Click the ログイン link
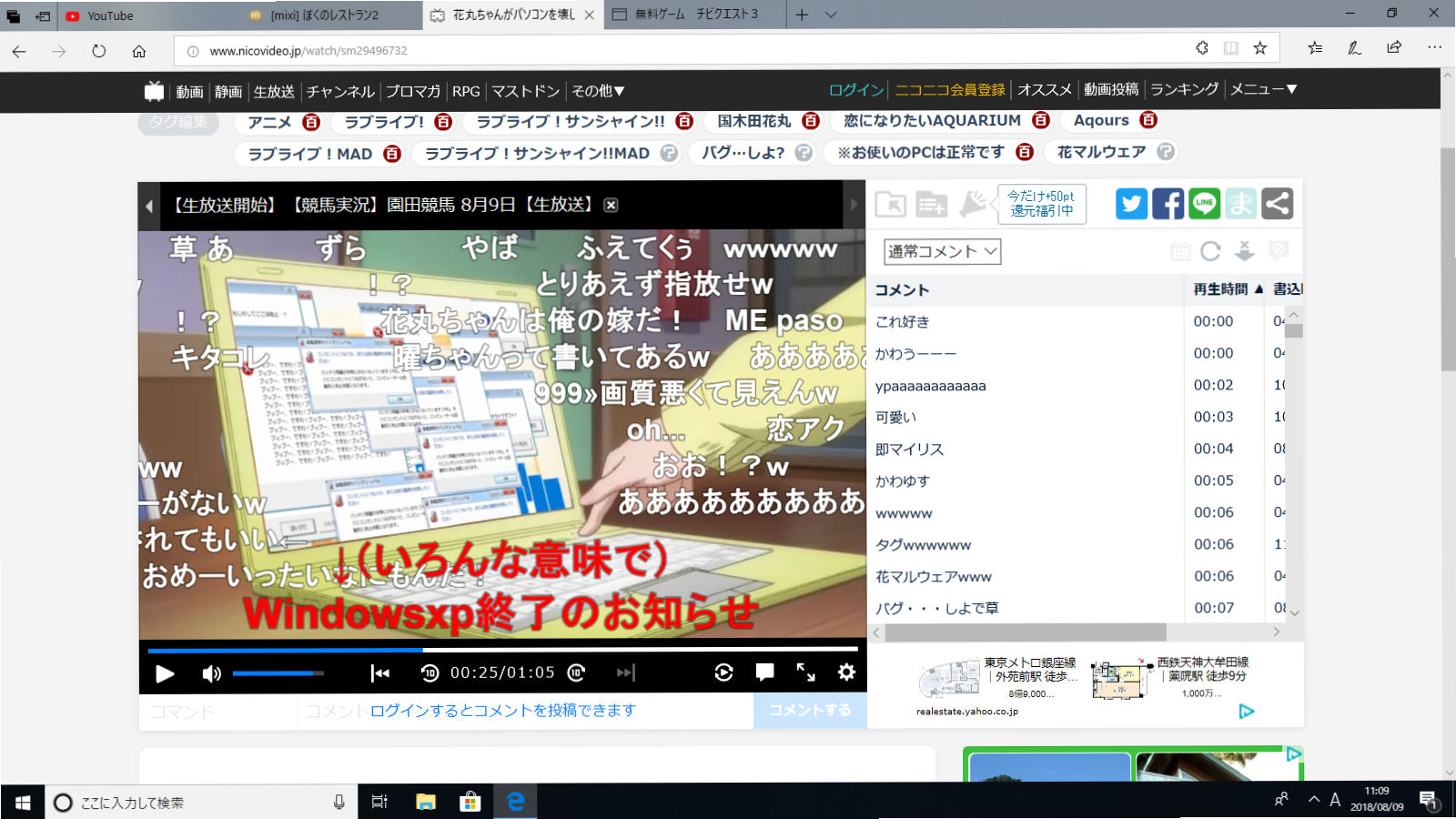The width and height of the screenshot is (1456, 819). pos(855,89)
